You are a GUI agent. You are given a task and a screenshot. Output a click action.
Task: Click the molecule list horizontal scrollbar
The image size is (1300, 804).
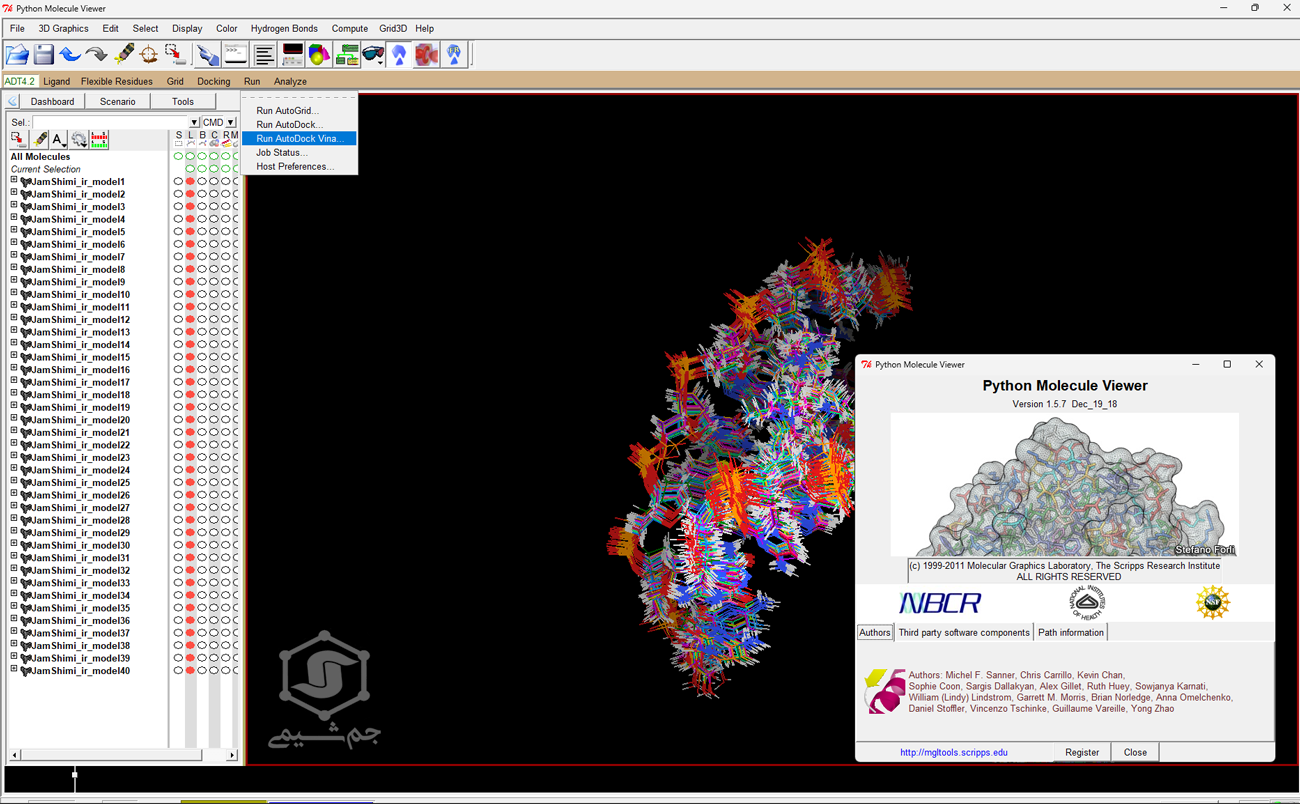pyautogui.click(x=123, y=755)
